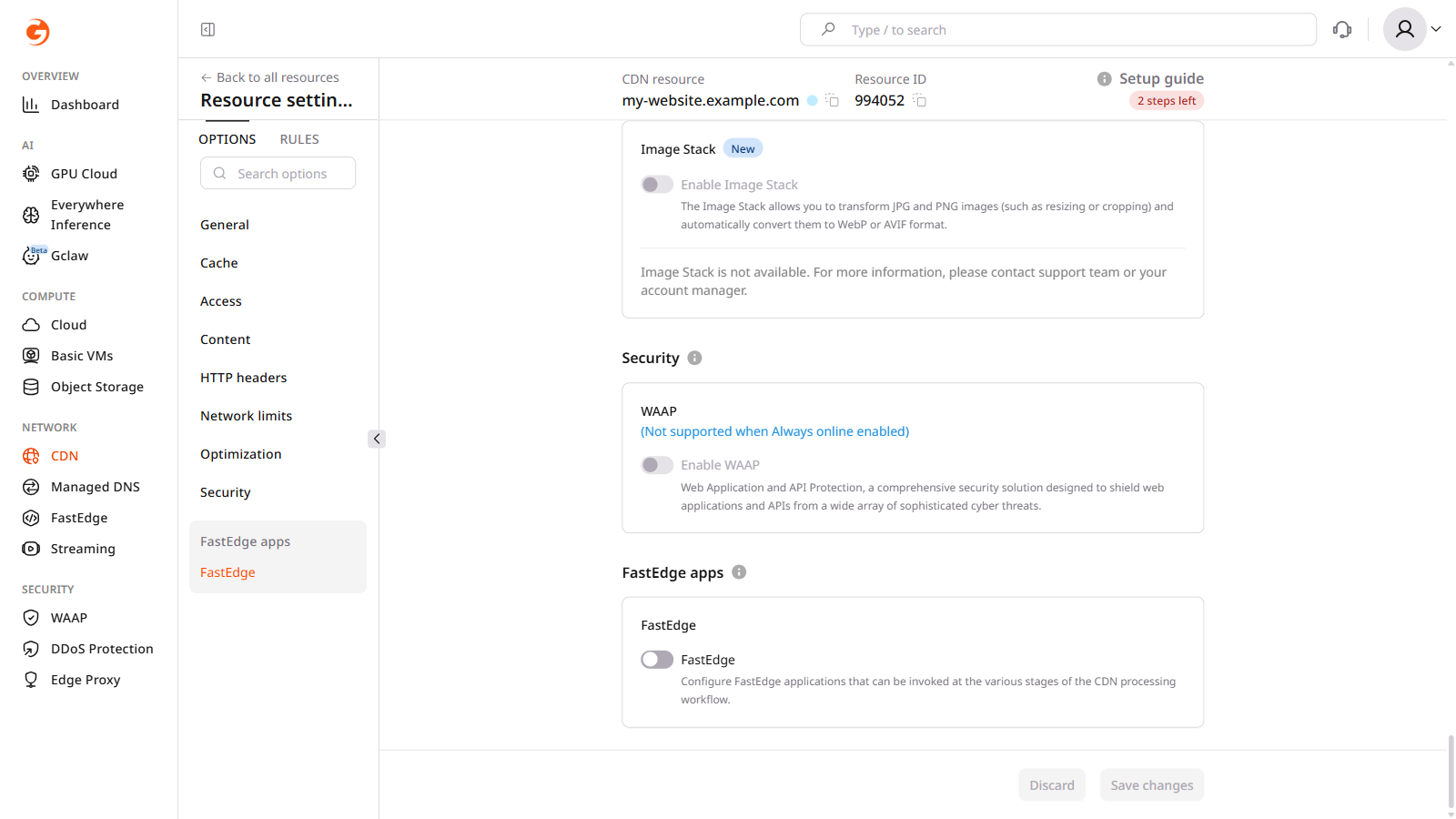Screen dimensions: 1456x819
Task: Open the support headset icon
Action: click(x=1342, y=30)
